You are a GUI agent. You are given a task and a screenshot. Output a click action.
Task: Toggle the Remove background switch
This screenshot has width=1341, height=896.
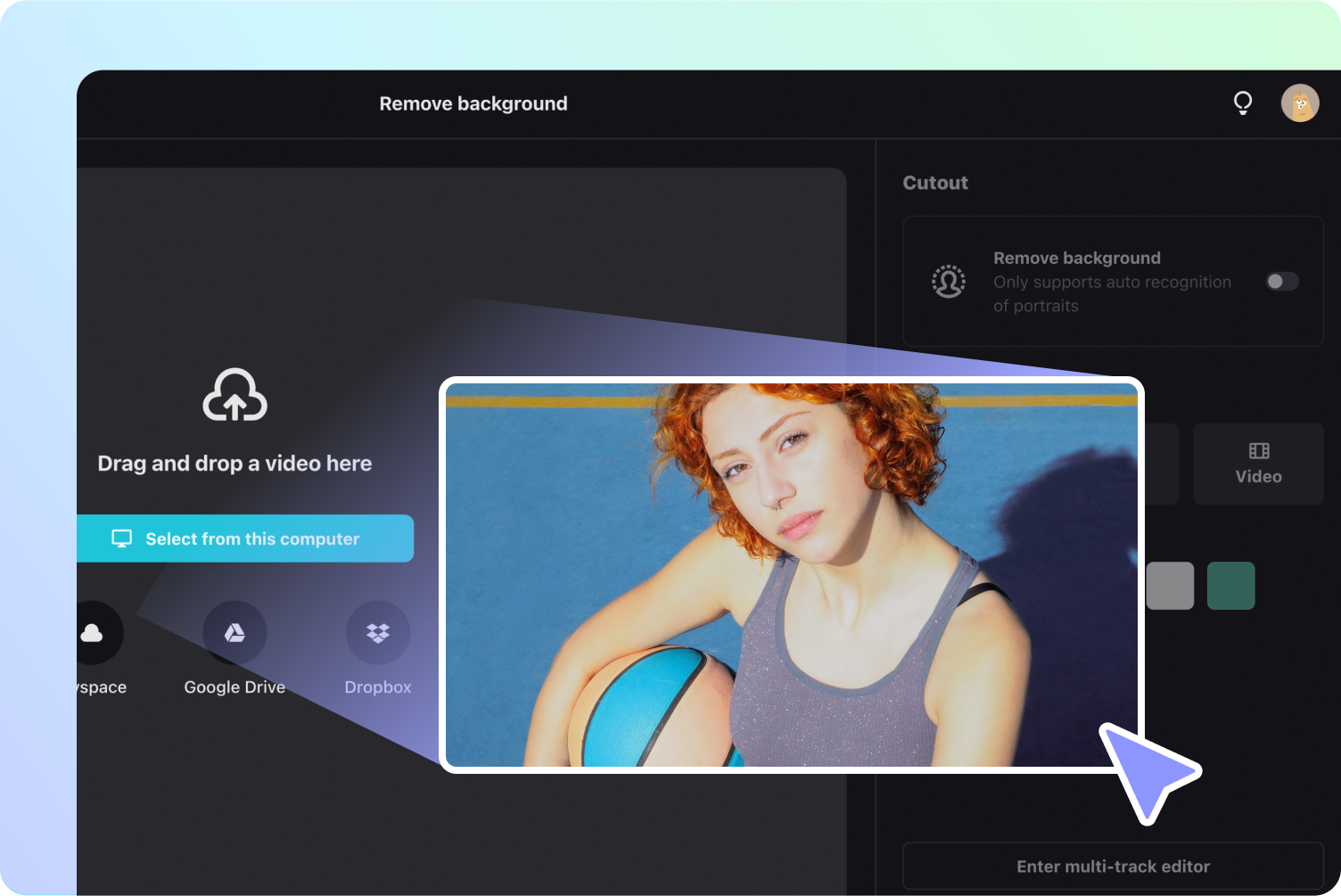pos(1282,282)
